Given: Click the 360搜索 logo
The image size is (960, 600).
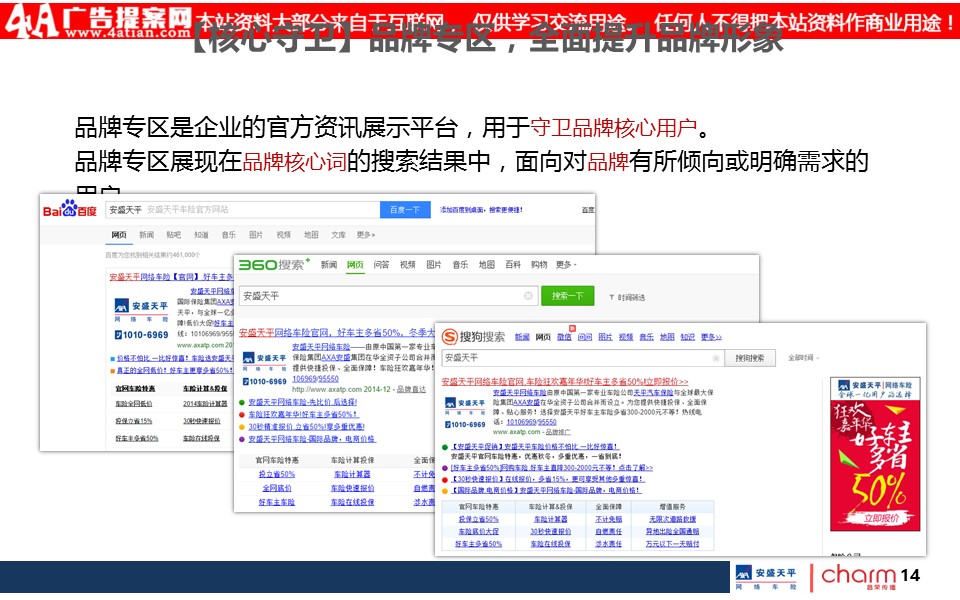Looking at the screenshot, I should (272, 264).
